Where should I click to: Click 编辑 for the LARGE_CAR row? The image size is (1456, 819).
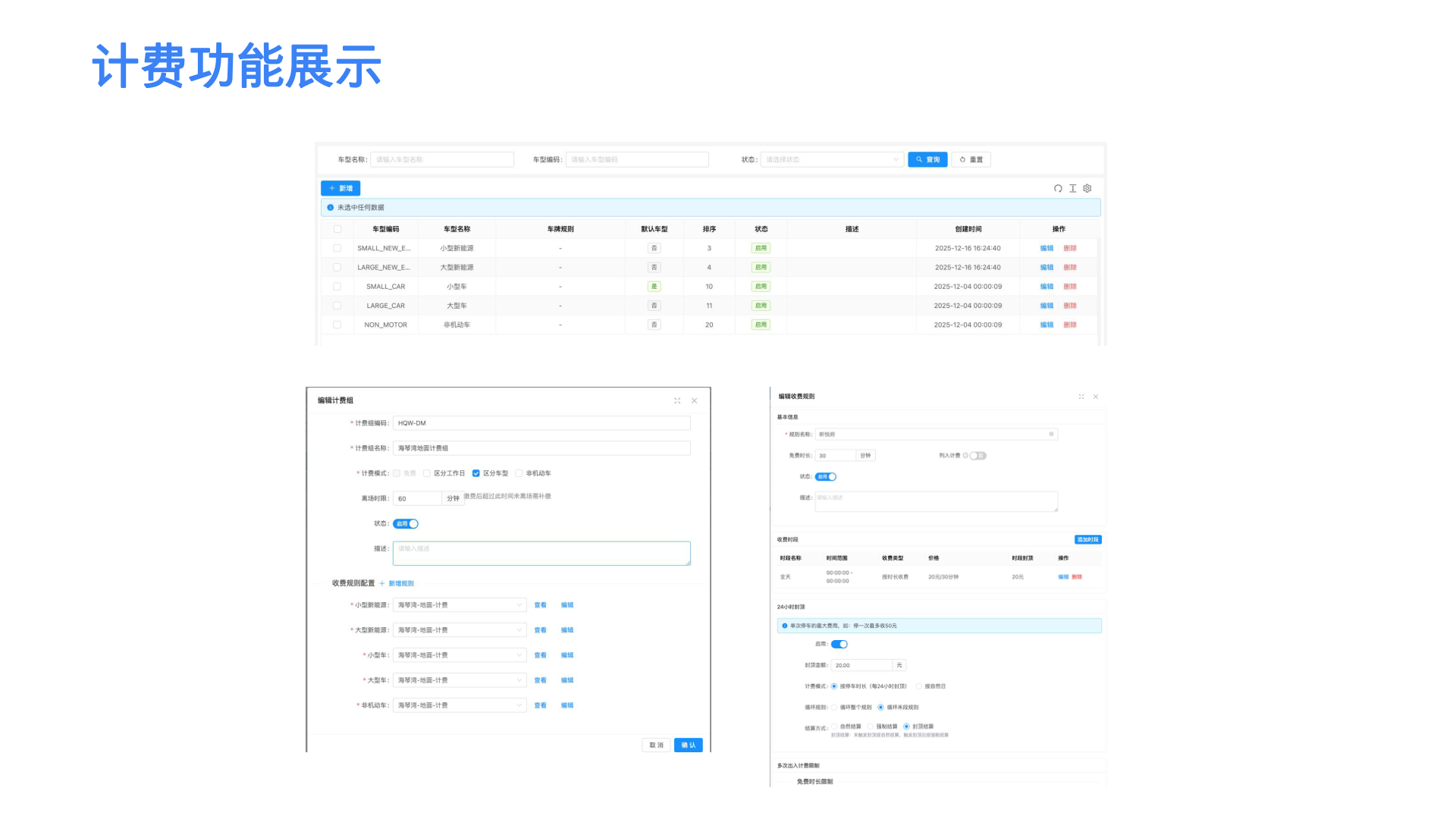[1046, 306]
